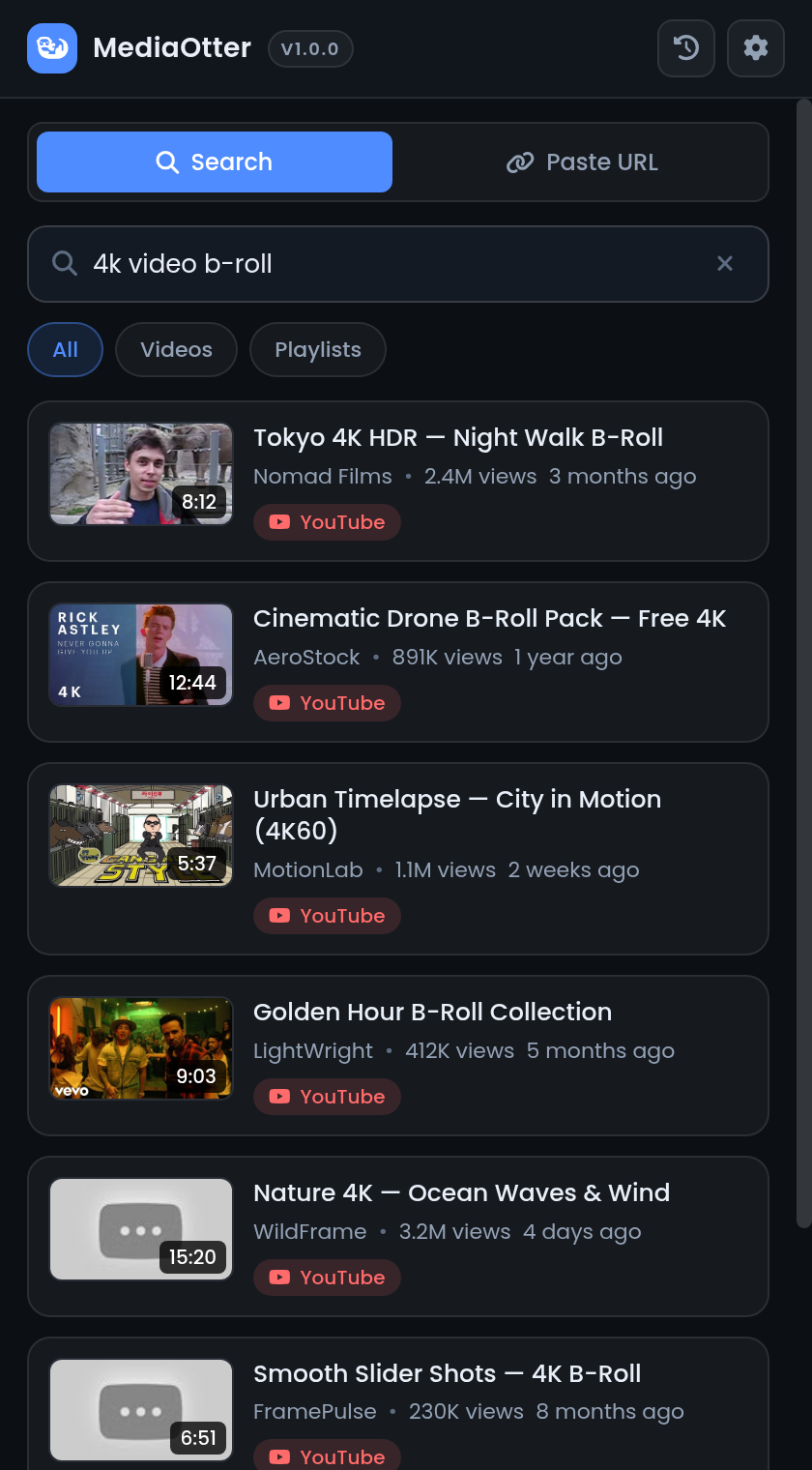Click channel name 'AeroStock'
Screen dimensions: 812x1470
[x=306, y=658]
